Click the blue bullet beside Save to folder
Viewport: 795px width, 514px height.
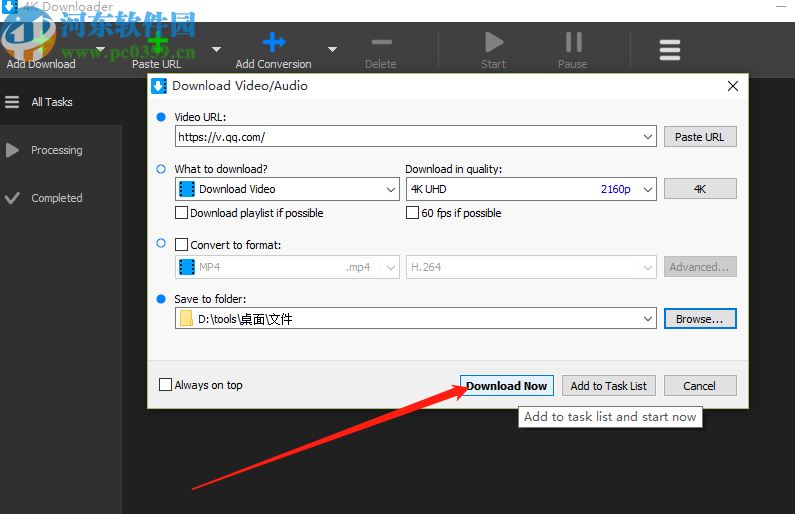click(x=161, y=299)
